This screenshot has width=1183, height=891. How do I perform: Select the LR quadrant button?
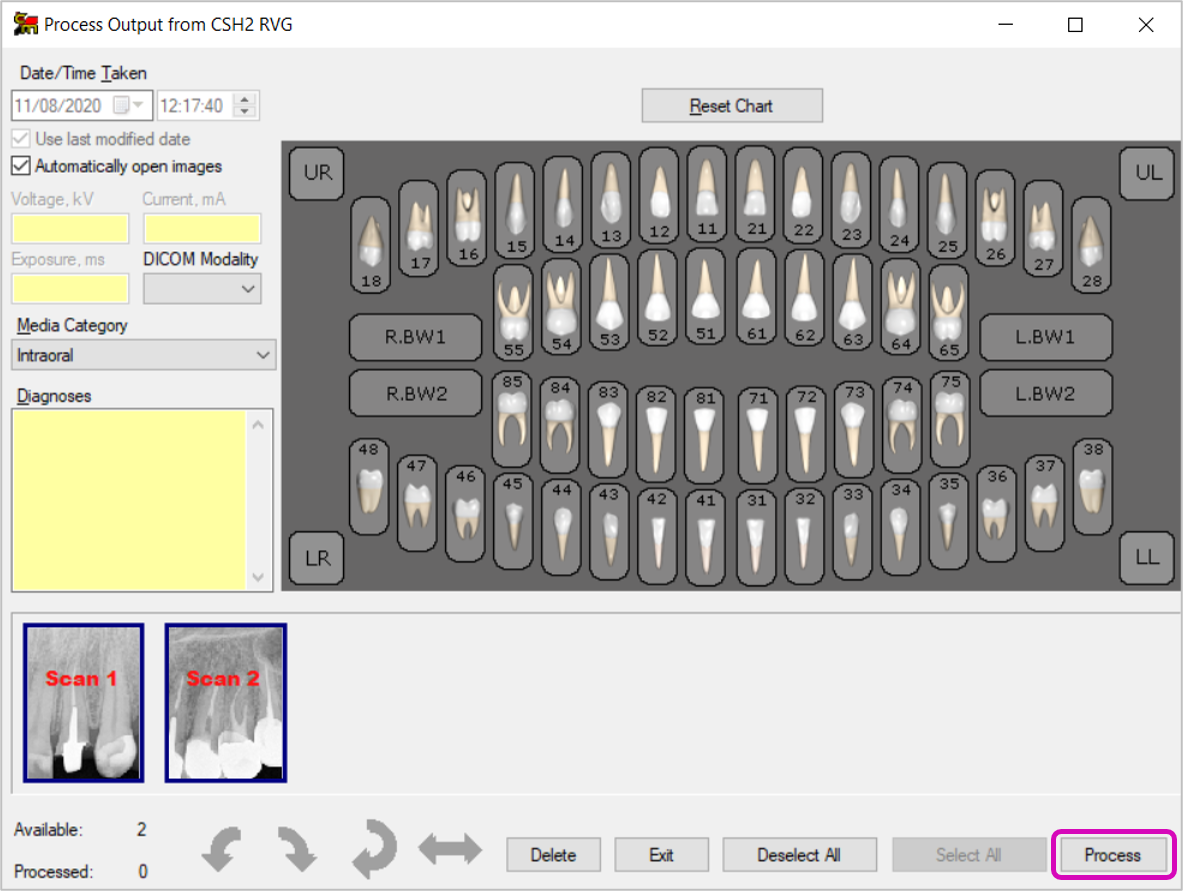coord(317,558)
